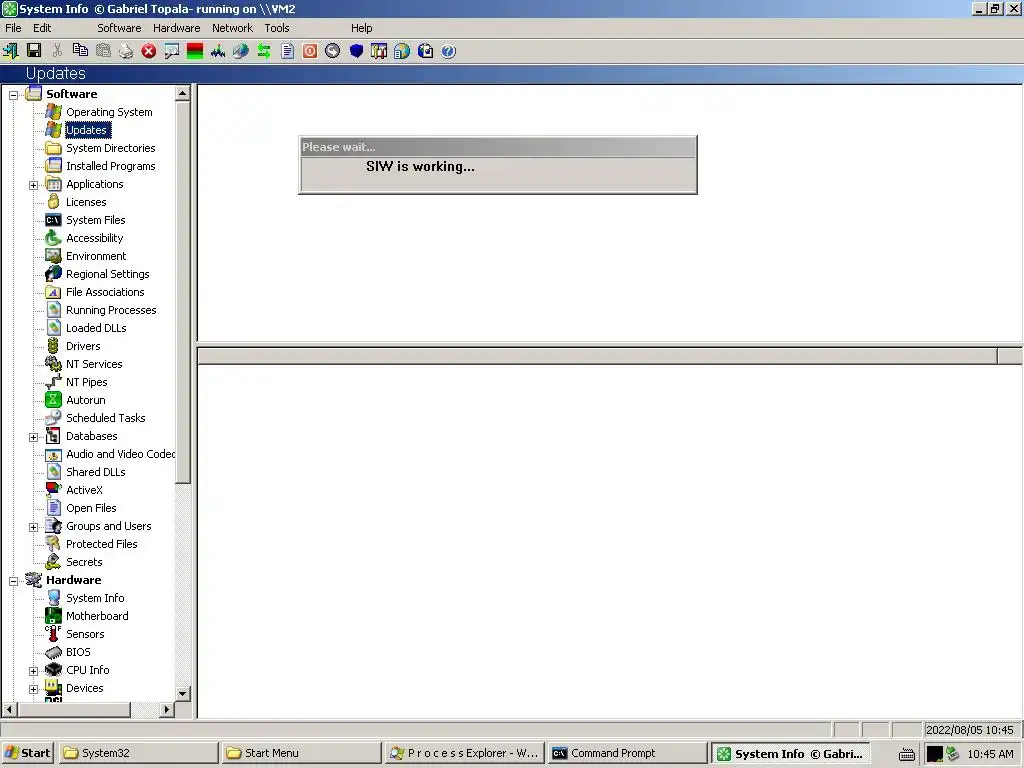Switch to Start Menu folder taskbar button
1024x768 pixels.
click(301, 753)
